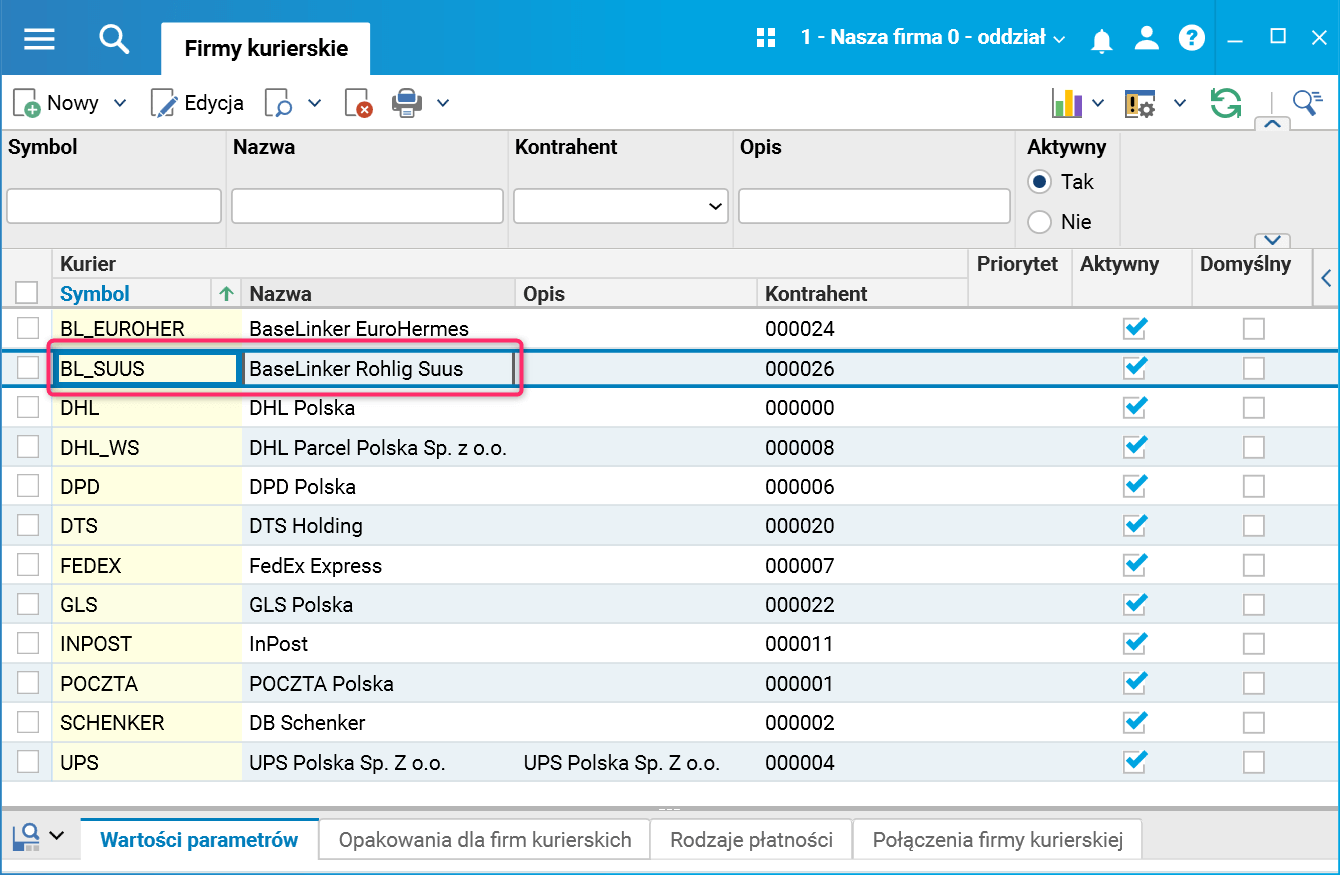Open the user account icon
This screenshot has height=875, width=1340.
pyautogui.click(x=1146, y=38)
